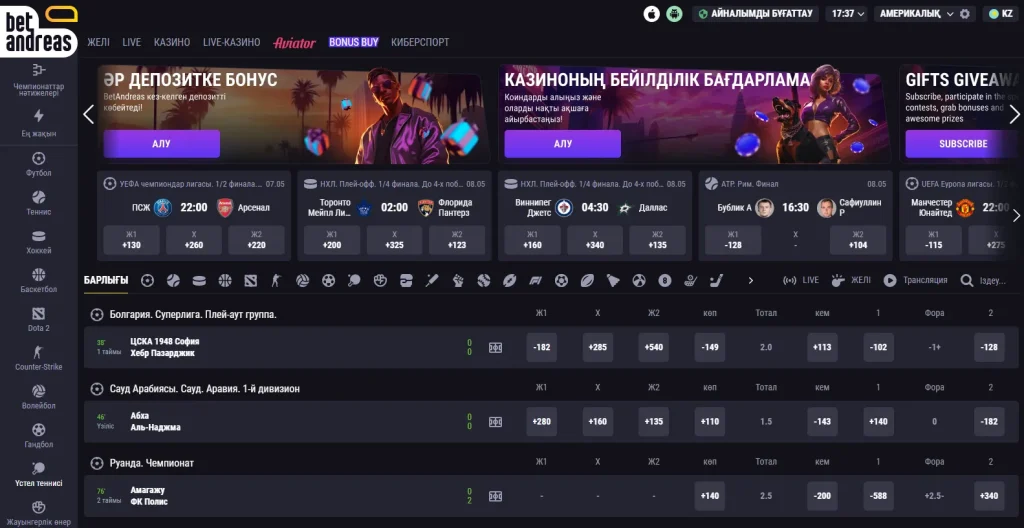This screenshot has width=1024, height=528.
Task: Show previous promo banner with left arrow
Action: tap(89, 114)
